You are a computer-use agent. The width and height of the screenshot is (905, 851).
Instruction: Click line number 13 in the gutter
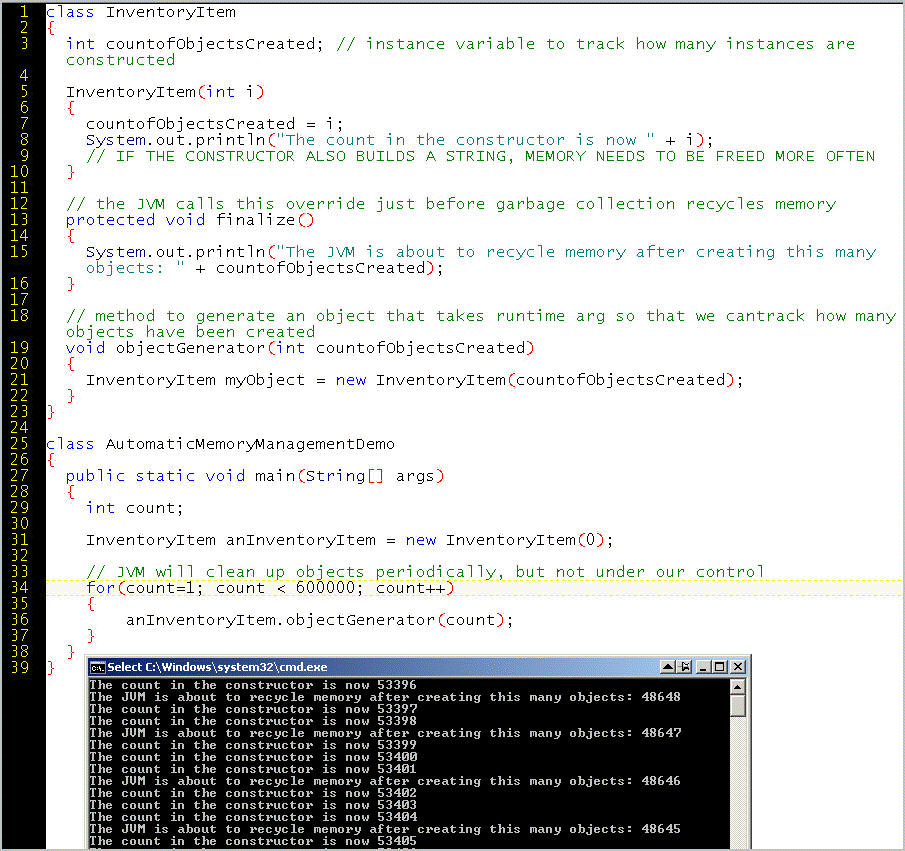tap(19, 219)
